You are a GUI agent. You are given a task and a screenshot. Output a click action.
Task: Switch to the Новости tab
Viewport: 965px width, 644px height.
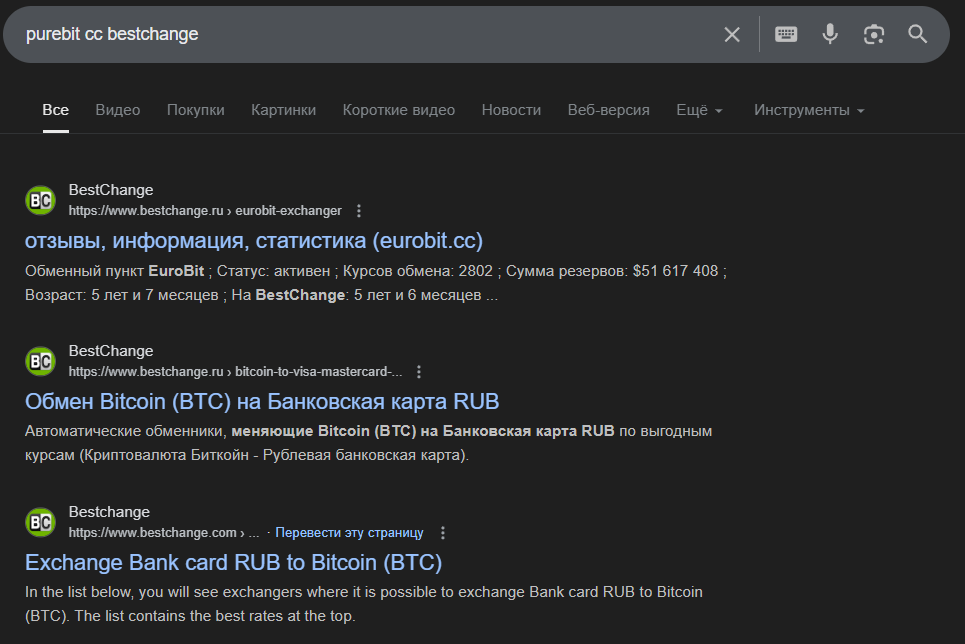[x=511, y=110]
